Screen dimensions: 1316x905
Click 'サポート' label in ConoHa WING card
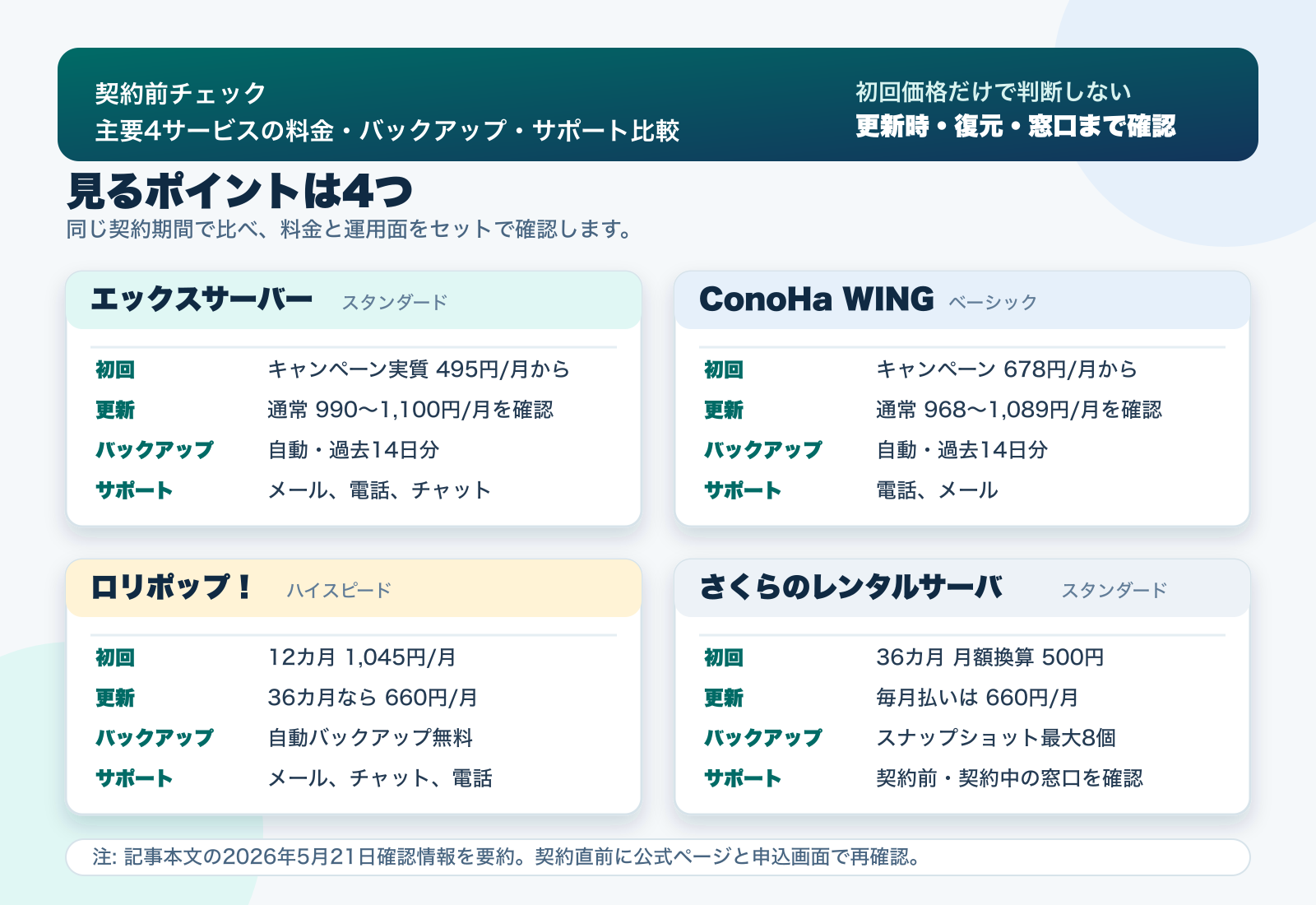(743, 490)
